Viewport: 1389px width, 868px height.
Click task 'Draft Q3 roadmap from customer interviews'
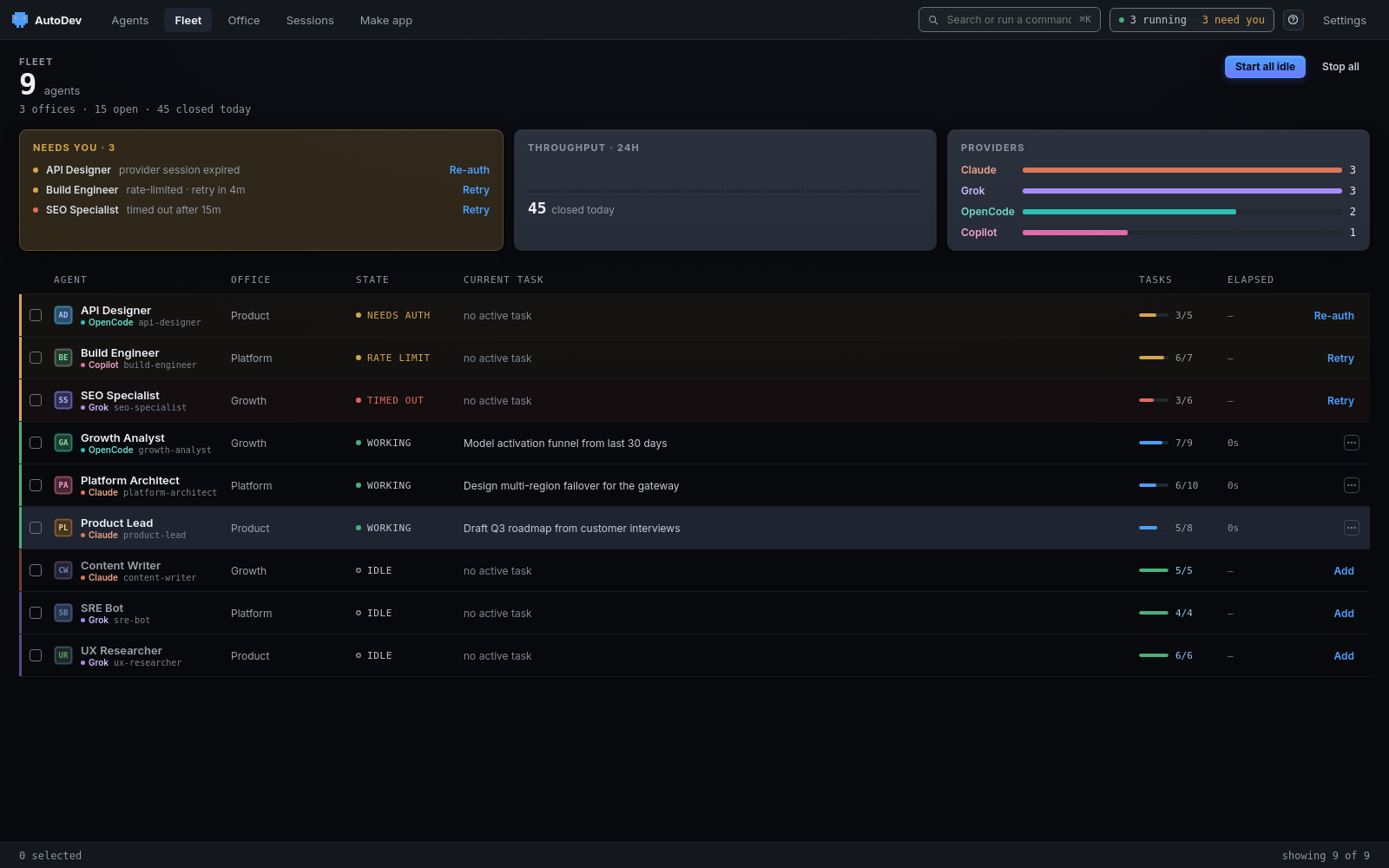click(x=572, y=529)
